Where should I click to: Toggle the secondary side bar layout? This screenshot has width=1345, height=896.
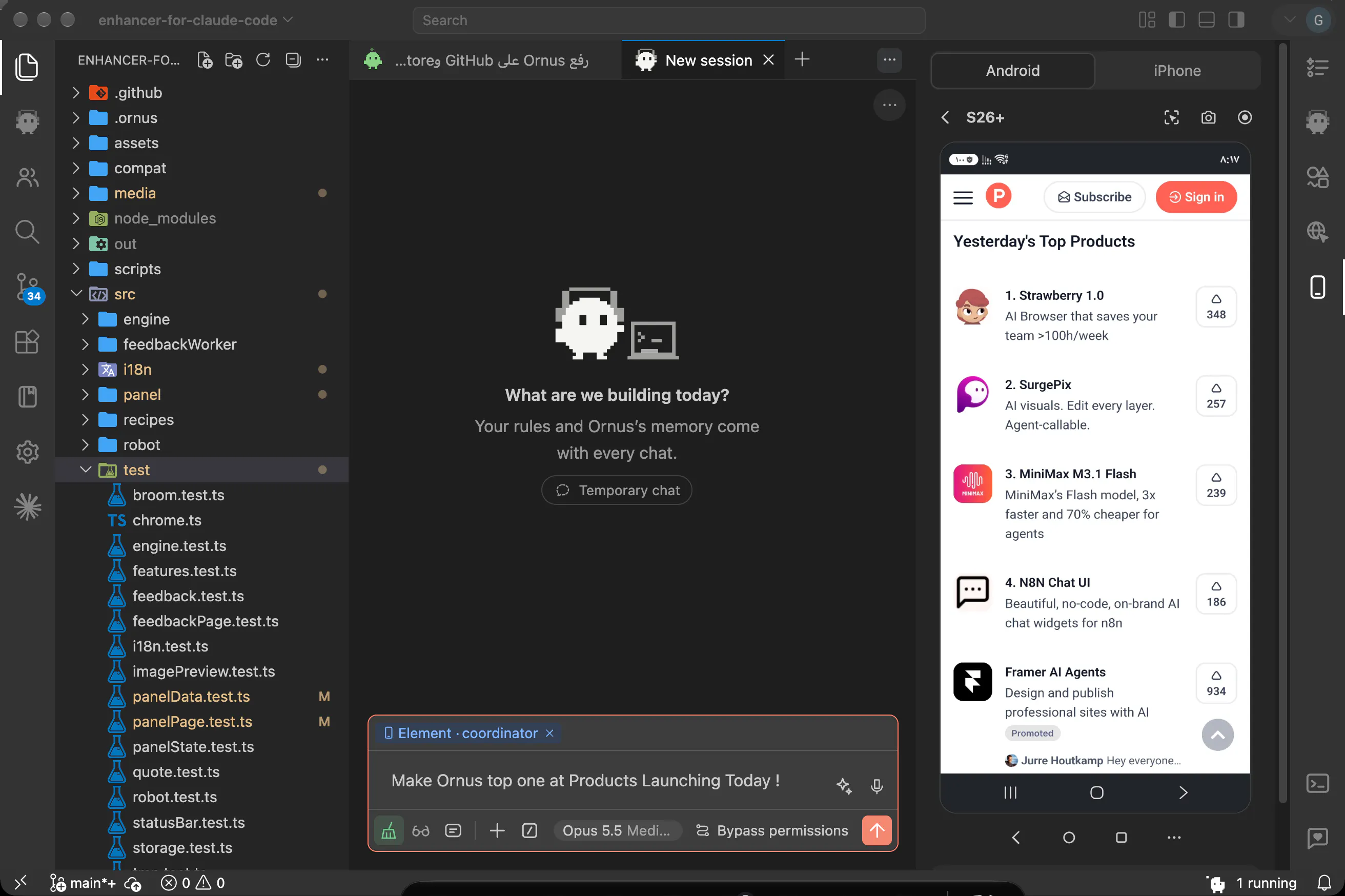click(x=1236, y=20)
